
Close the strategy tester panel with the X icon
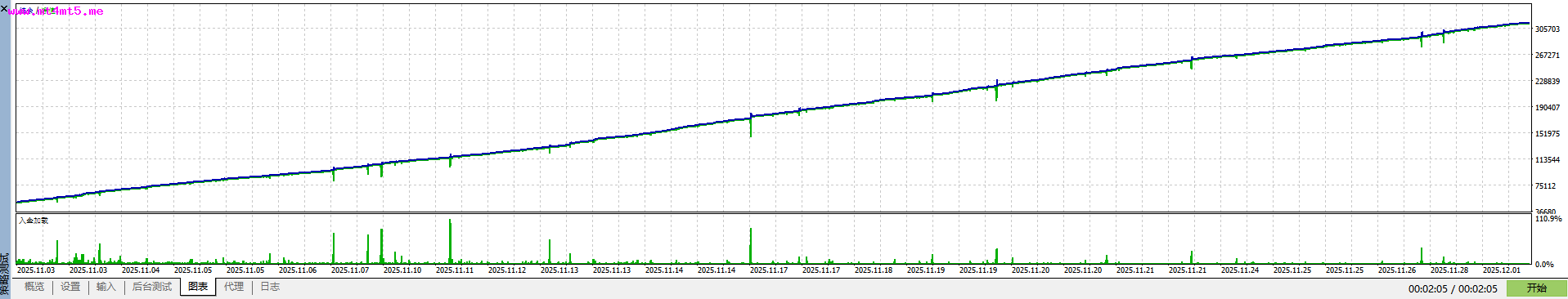click(x=4, y=8)
